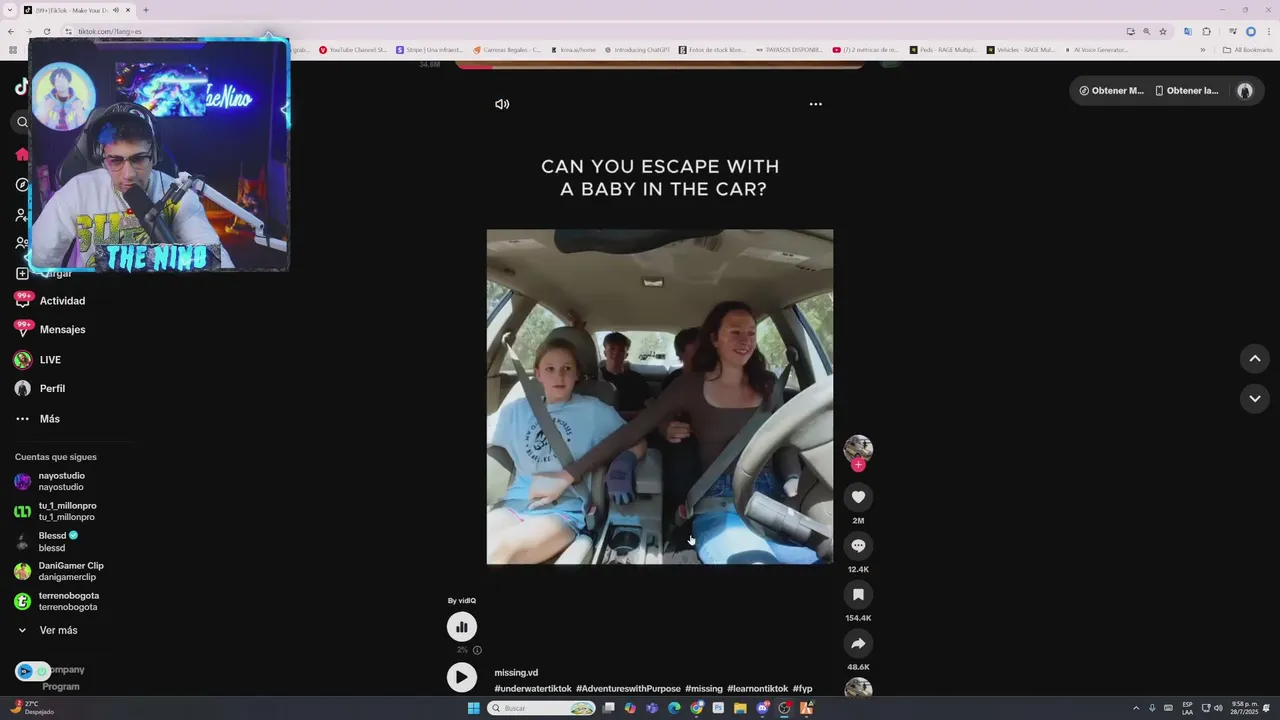Click the upload plus icon in sidebar

22,273
